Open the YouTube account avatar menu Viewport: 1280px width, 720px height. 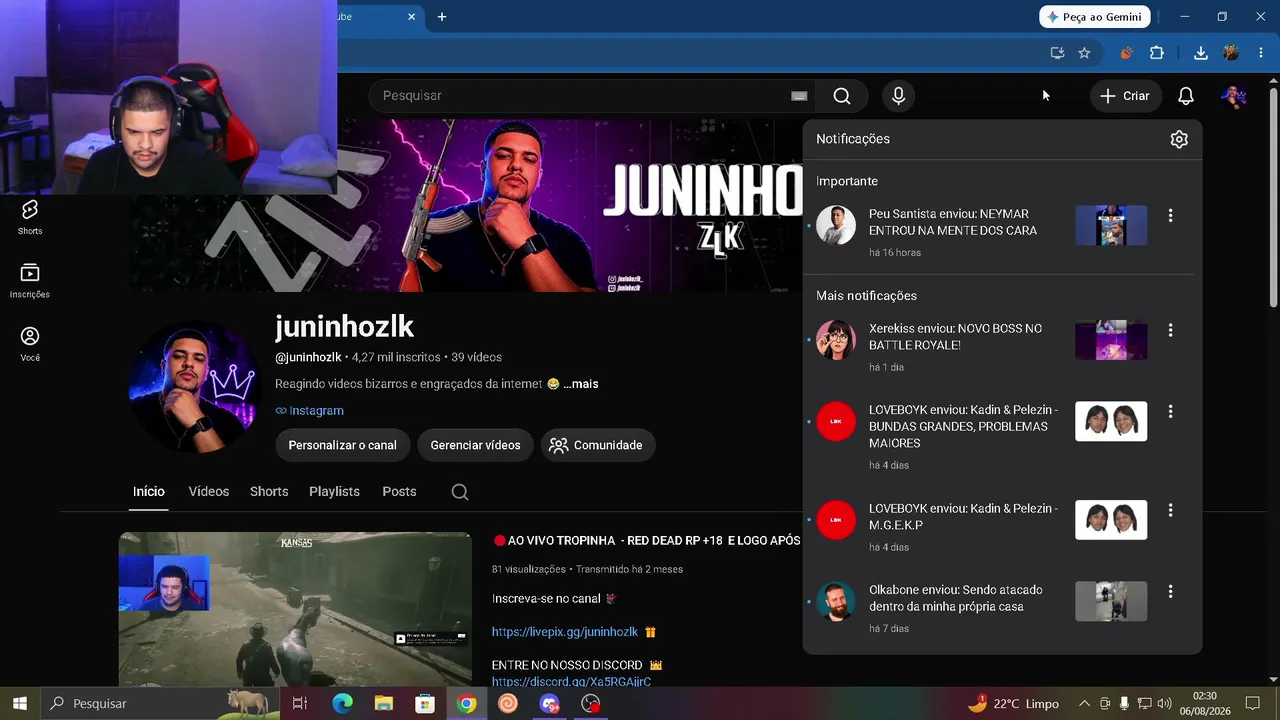point(1233,96)
